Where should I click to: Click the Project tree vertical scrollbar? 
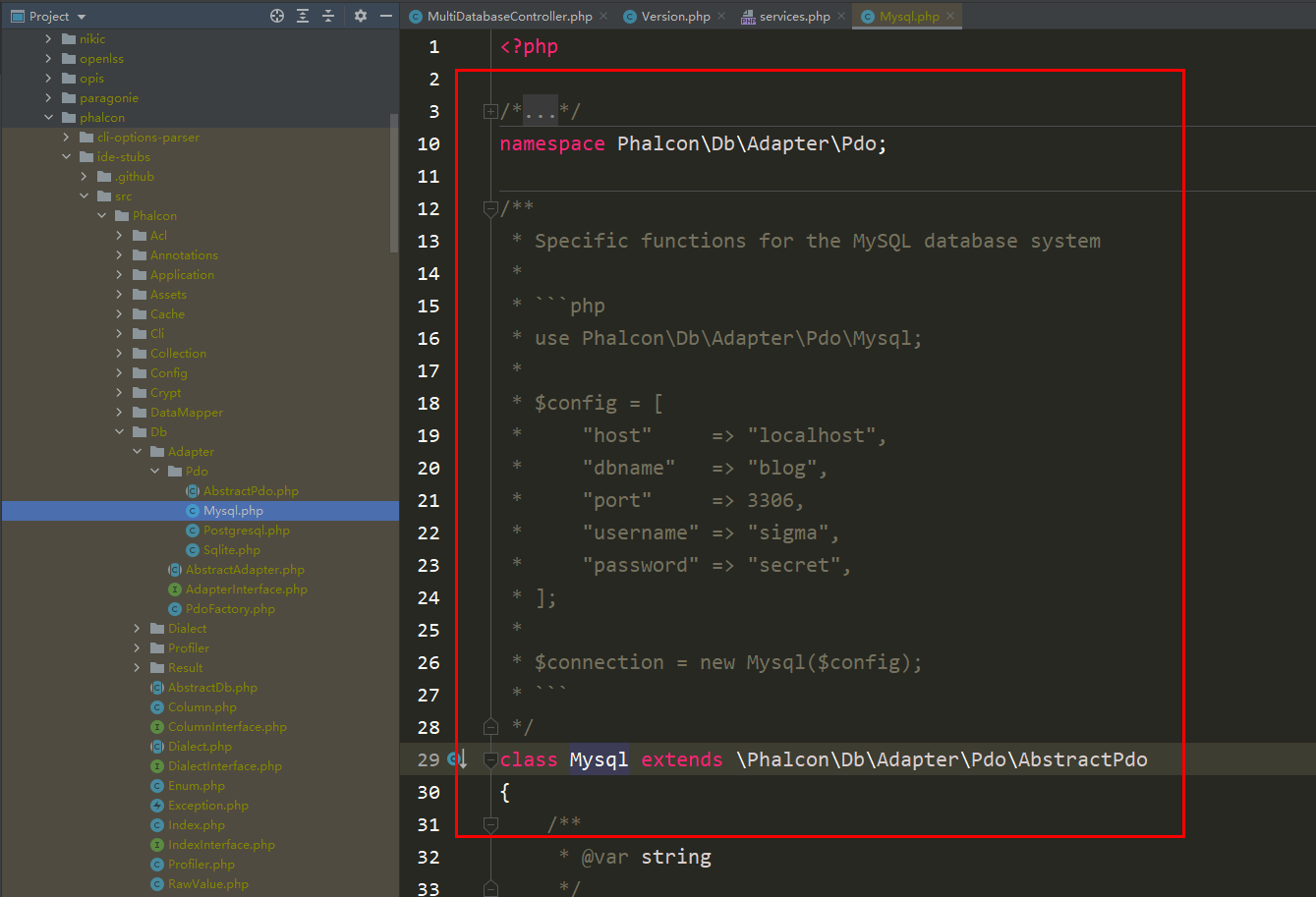click(394, 182)
